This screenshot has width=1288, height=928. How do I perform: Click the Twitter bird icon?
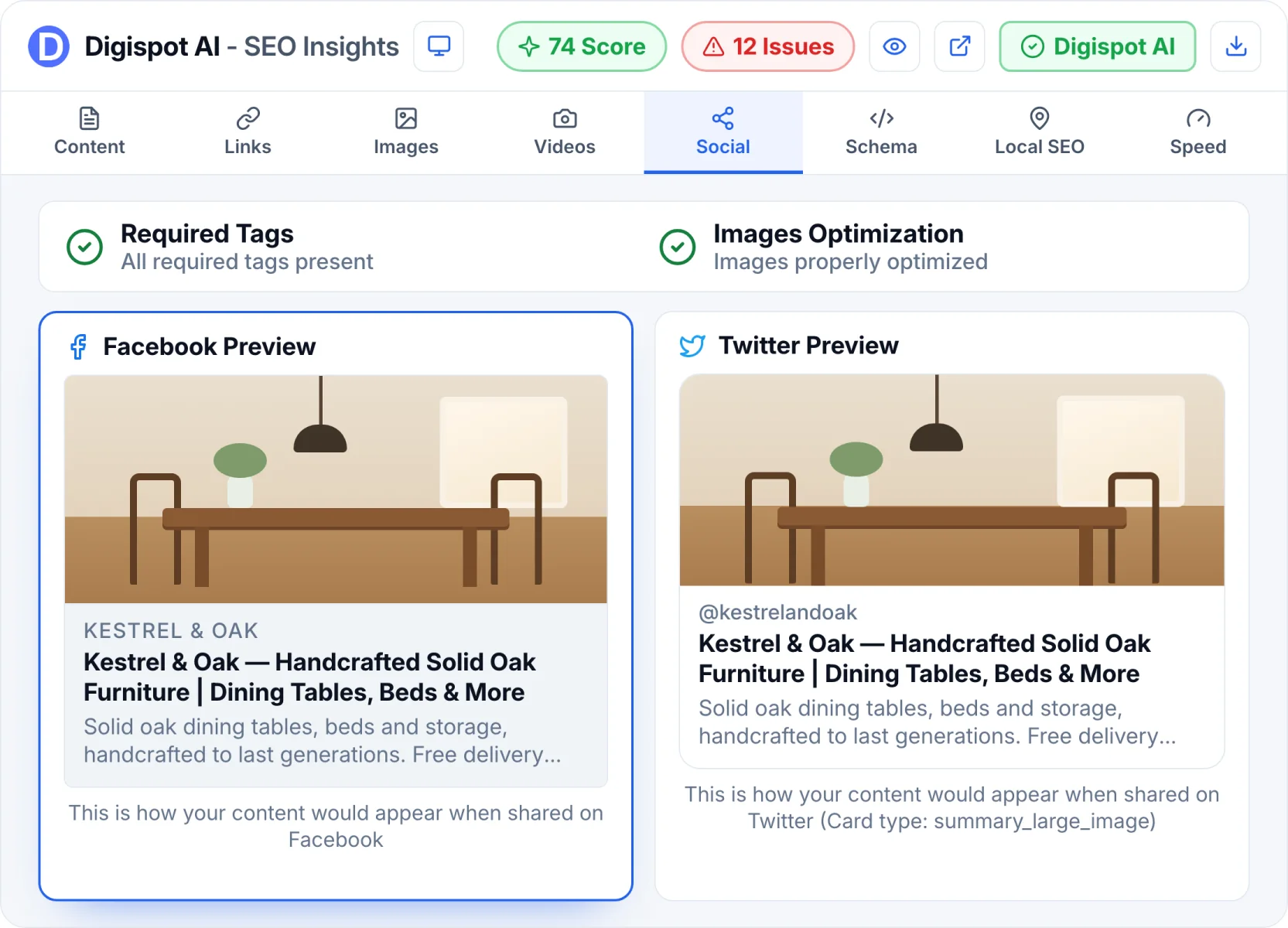[692, 346]
